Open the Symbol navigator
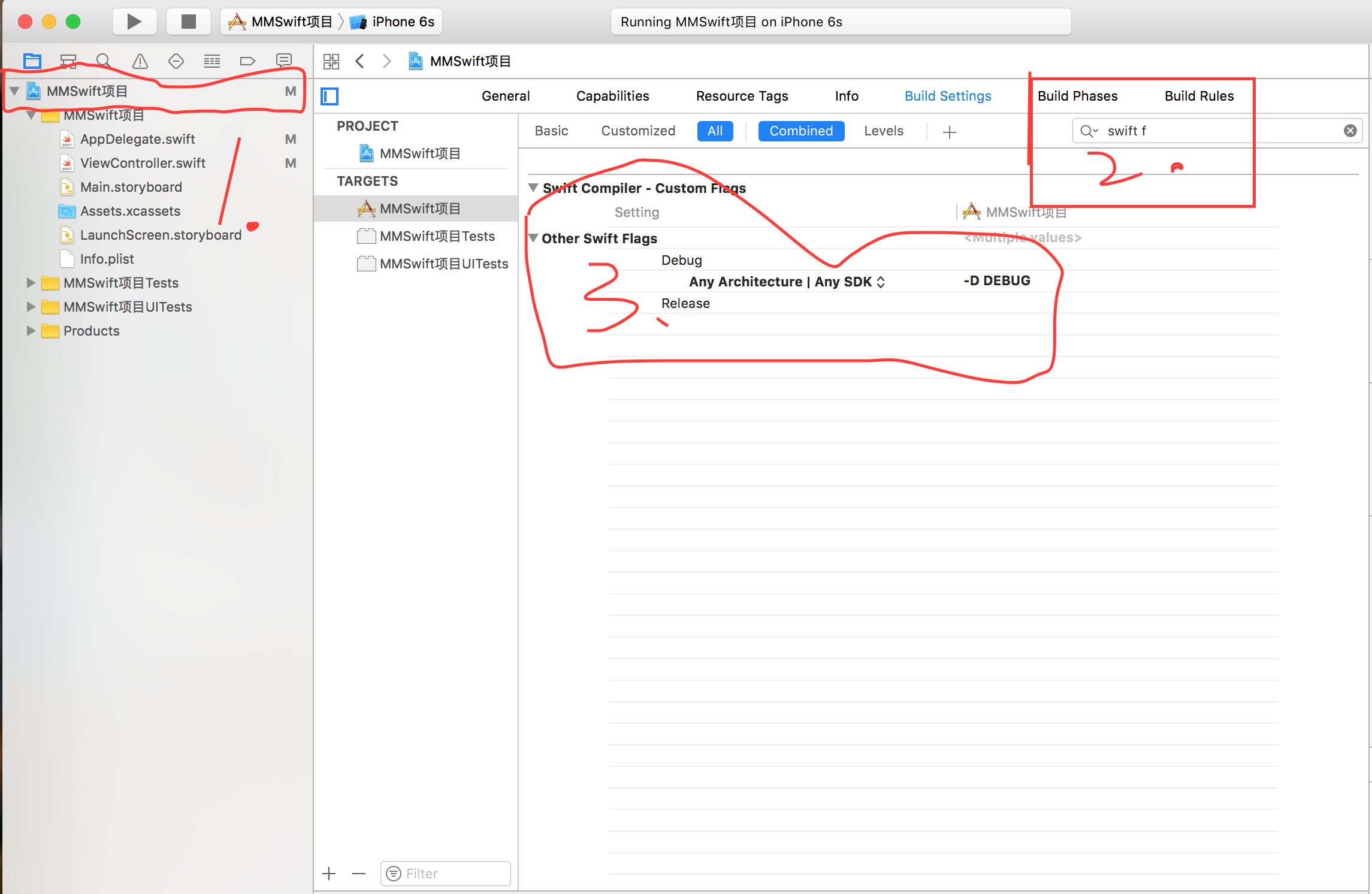 coord(68,61)
